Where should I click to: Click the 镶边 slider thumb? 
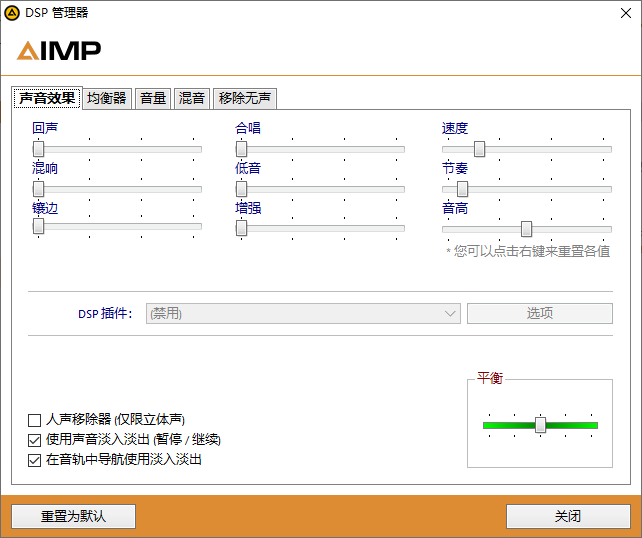tap(38, 226)
